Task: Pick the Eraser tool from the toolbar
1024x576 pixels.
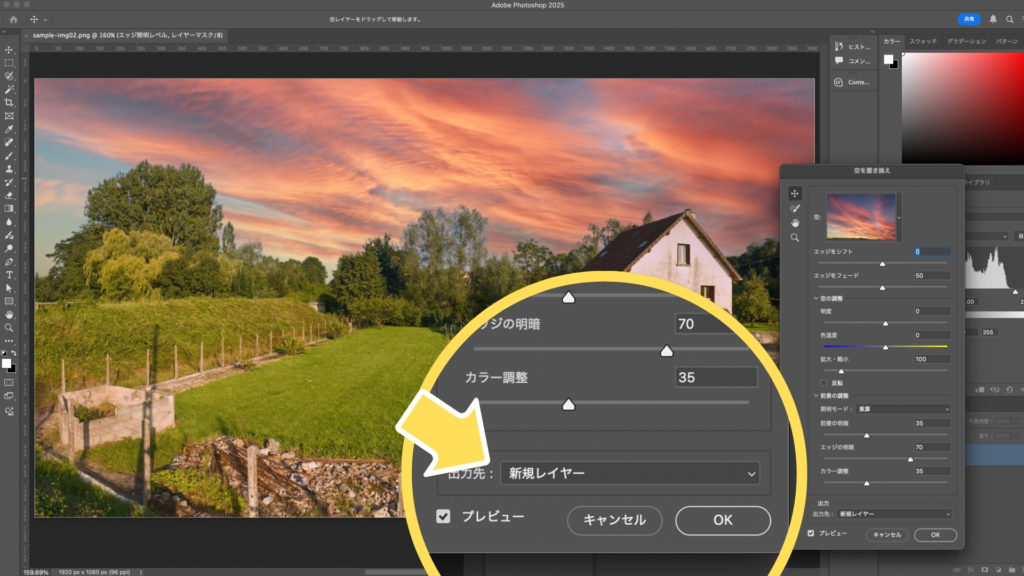Action: pyautogui.click(x=9, y=195)
